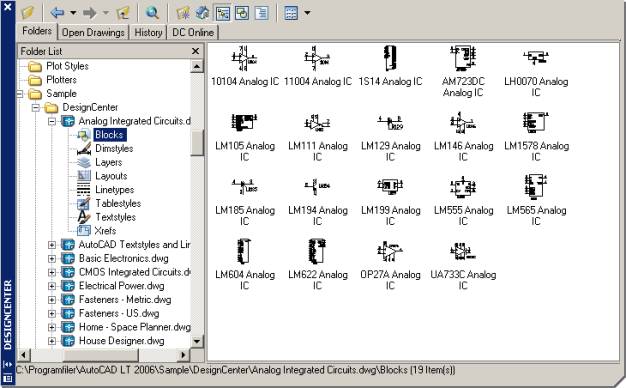Select Xrefs in the folder tree
The width and height of the screenshot is (626, 388).
click(x=105, y=231)
